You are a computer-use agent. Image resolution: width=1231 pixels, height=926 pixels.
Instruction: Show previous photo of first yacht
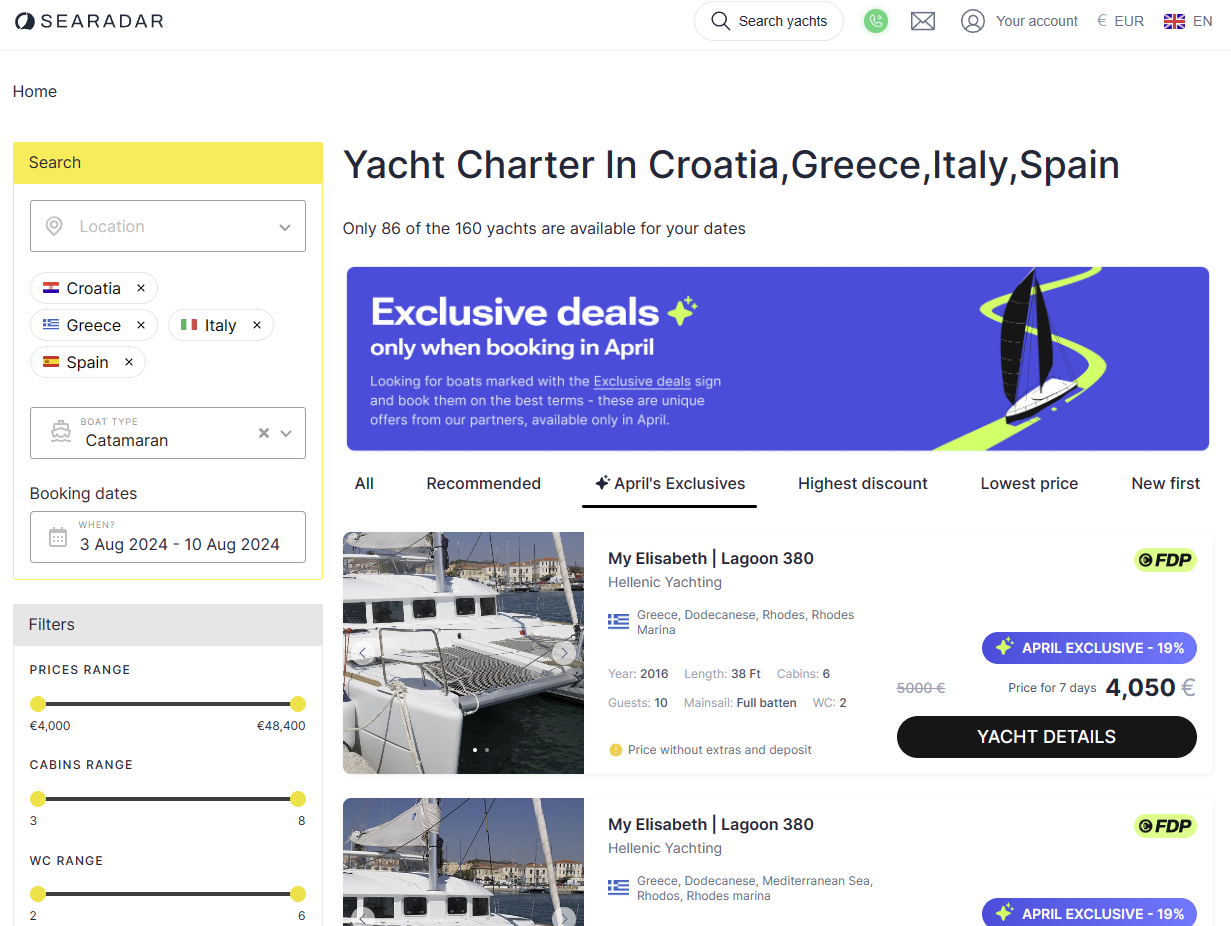(363, 653)
